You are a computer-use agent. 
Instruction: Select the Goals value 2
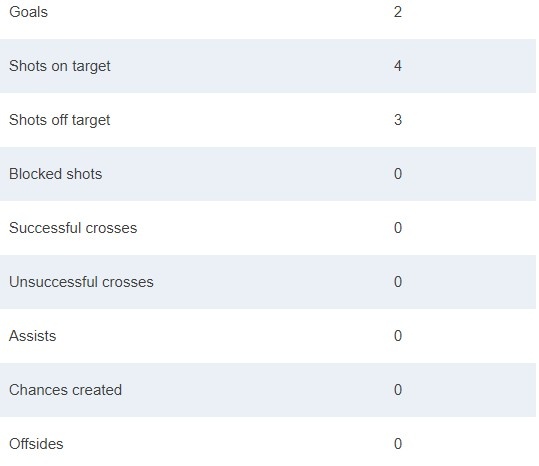398,12
